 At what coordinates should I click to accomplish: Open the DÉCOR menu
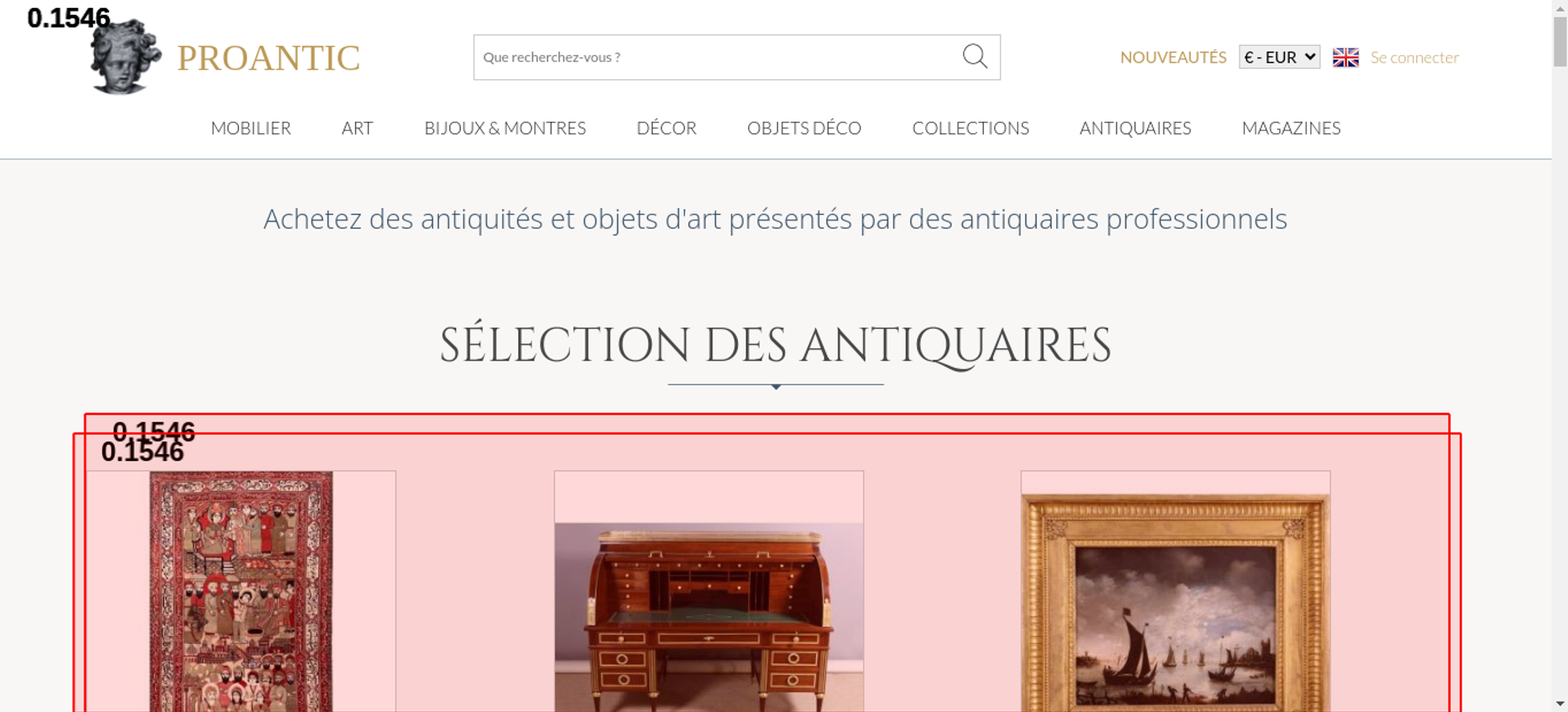[666, 128]
